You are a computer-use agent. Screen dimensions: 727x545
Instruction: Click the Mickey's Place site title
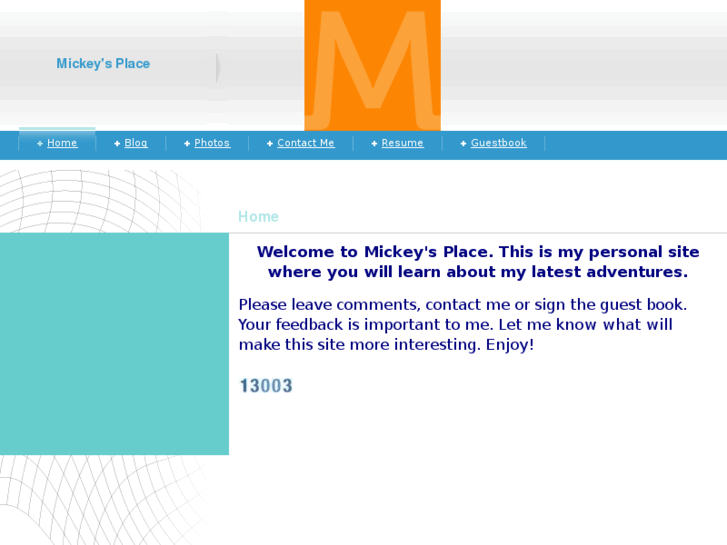click(x=103, y=64)
